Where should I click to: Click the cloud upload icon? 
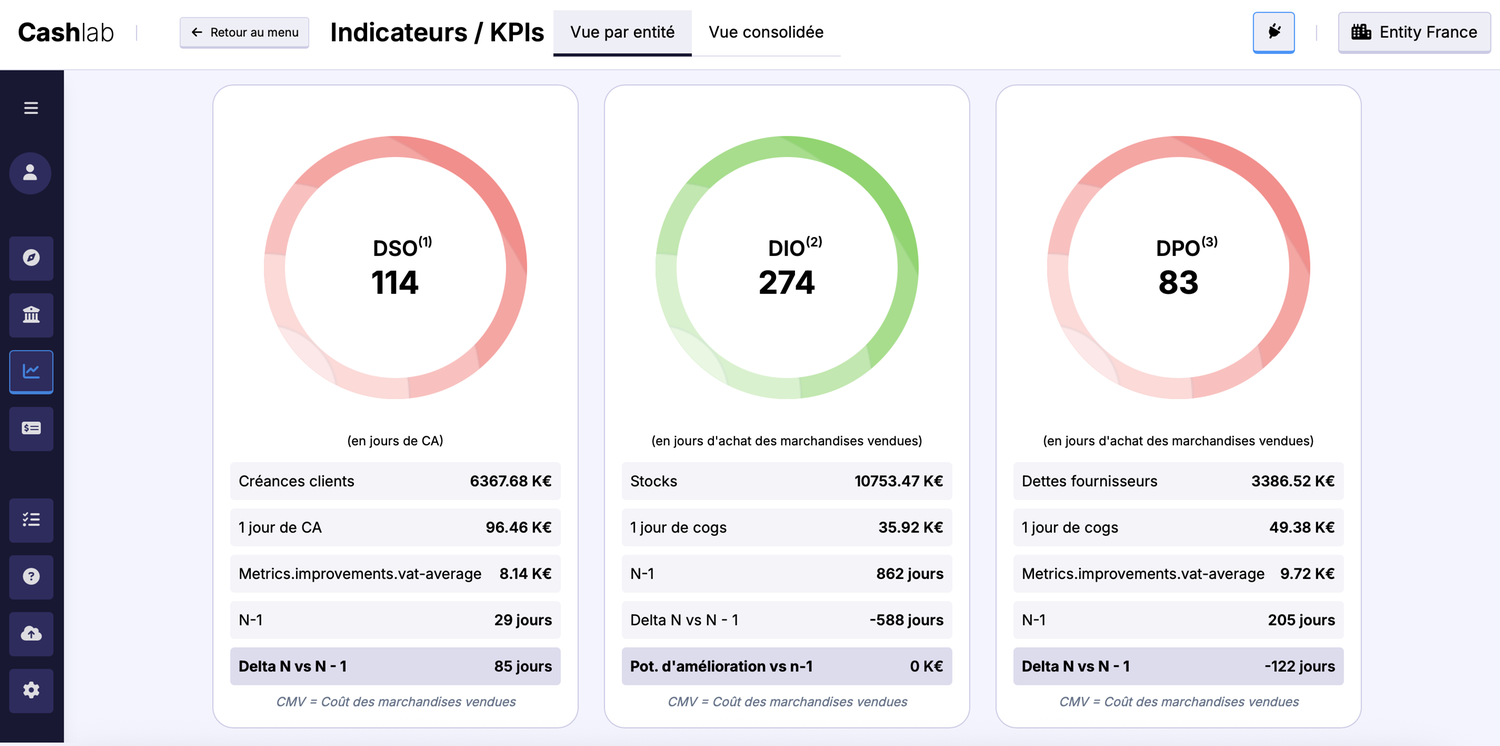pos(31,633)
